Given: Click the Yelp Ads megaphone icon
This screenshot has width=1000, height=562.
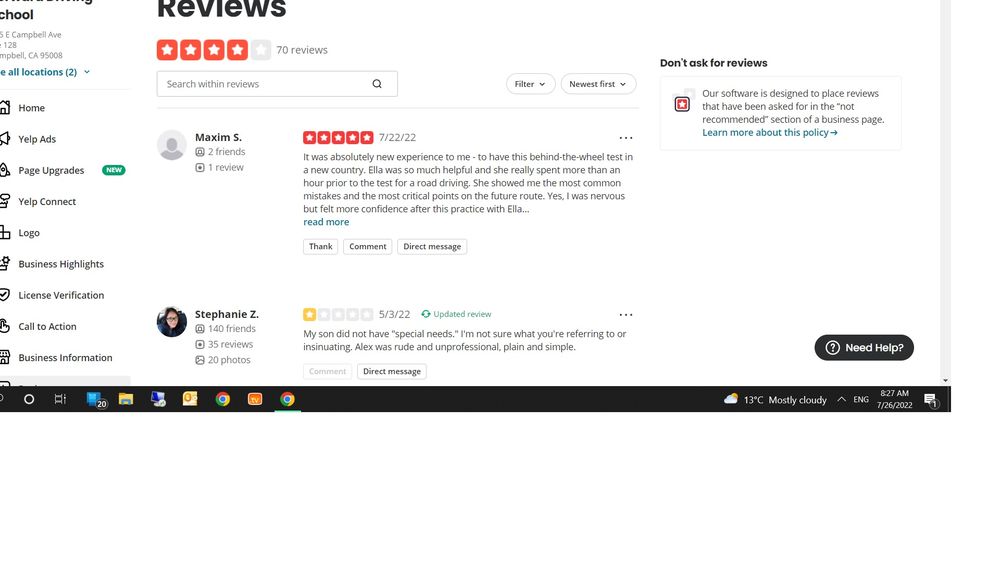Looking at the screenshot, I should (x=4, y=138).
